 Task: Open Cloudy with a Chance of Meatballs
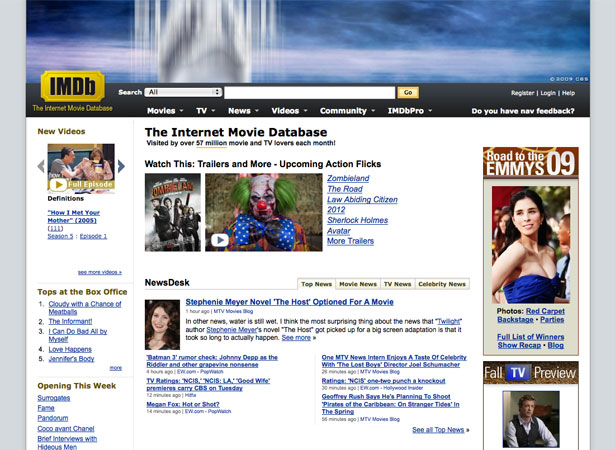[85, 308]
